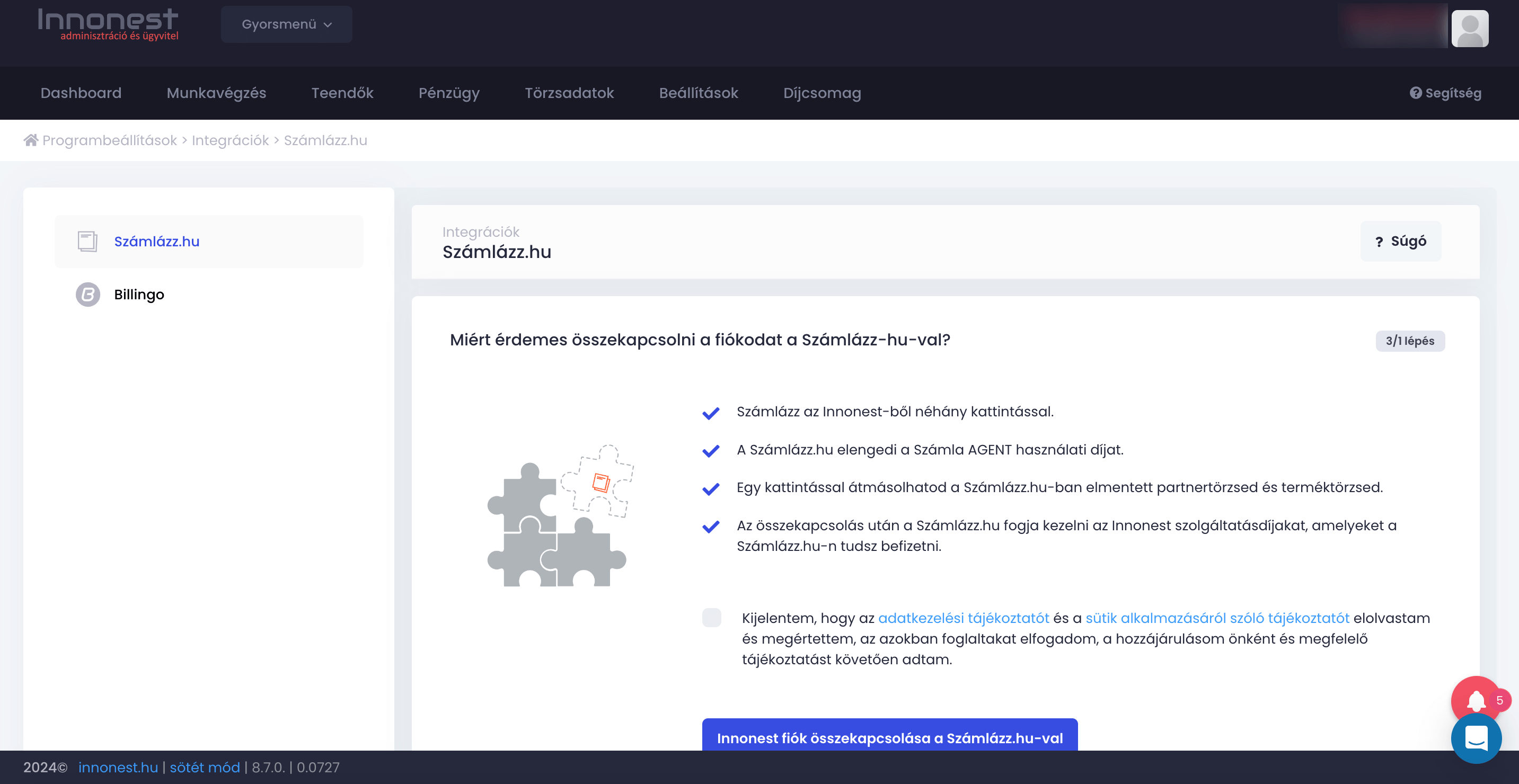Viewport: 1519px width, 784px height.
Task: Click the checkmark beside Számla AGENT line
Action: pos(711,450)
